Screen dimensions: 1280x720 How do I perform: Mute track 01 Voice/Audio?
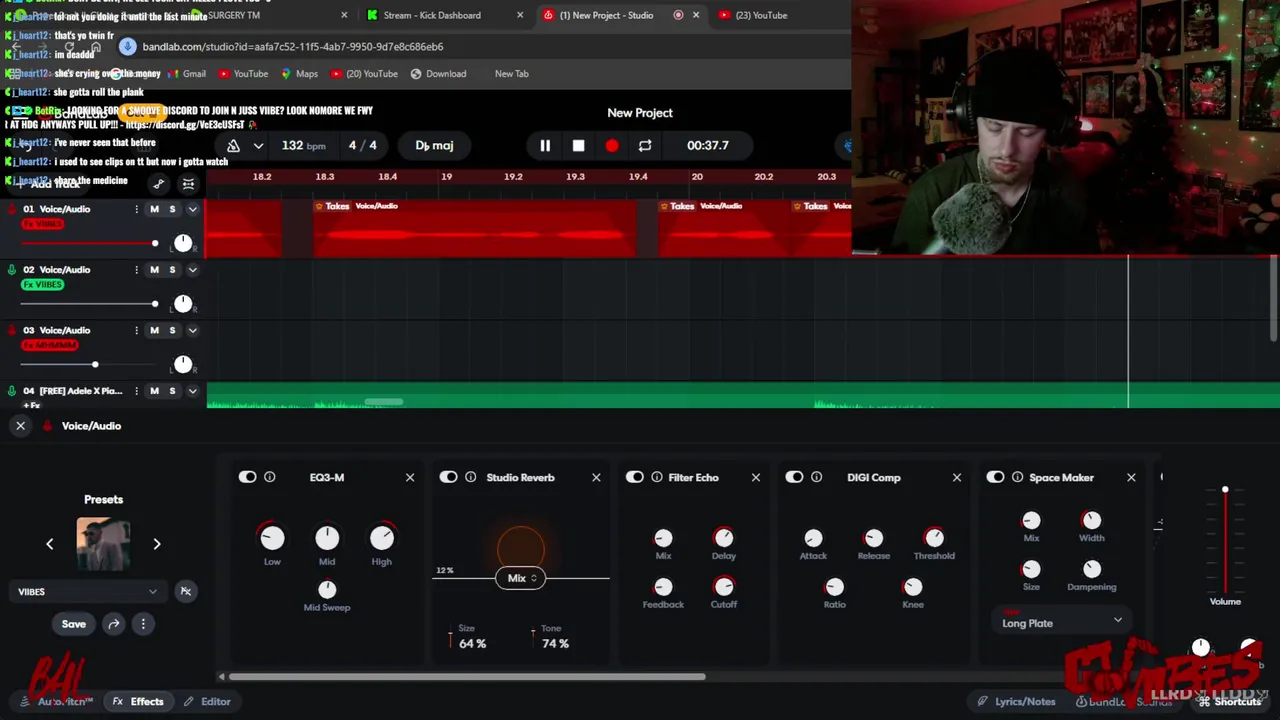(154, 209)
